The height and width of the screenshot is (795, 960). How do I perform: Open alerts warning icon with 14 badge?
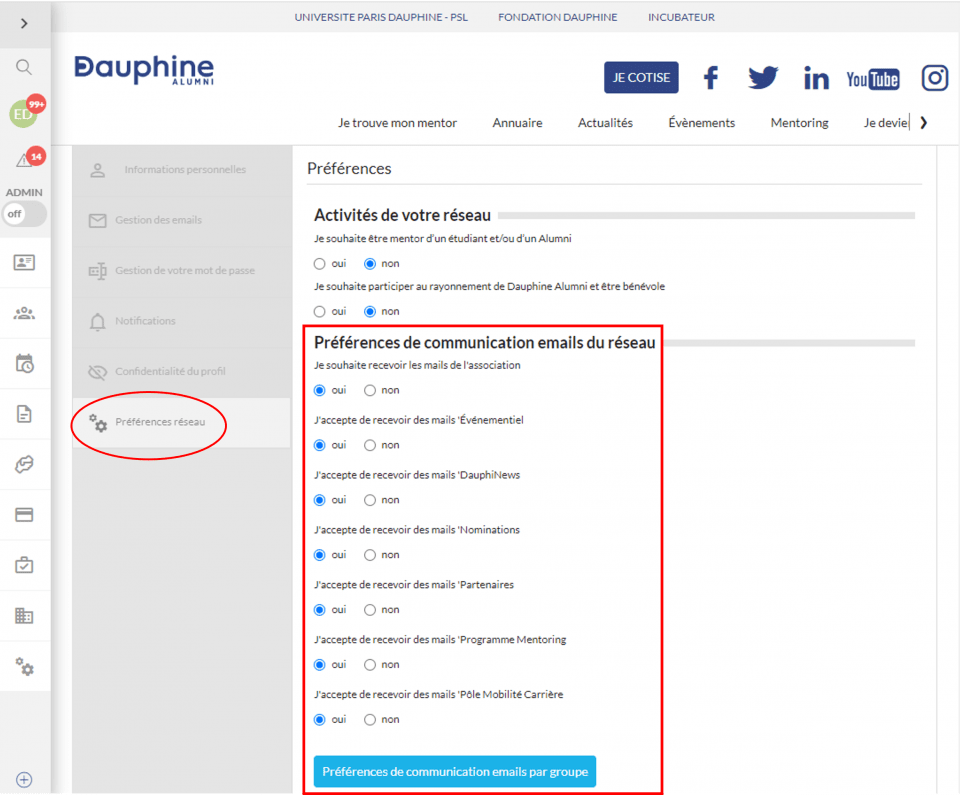(x=25, y=161)
